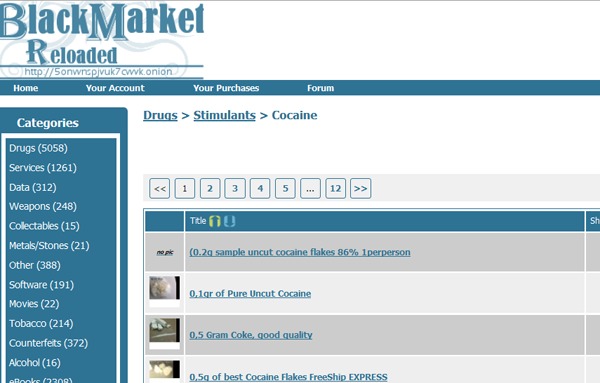Open the Other (388) category

tap(35, 265)
